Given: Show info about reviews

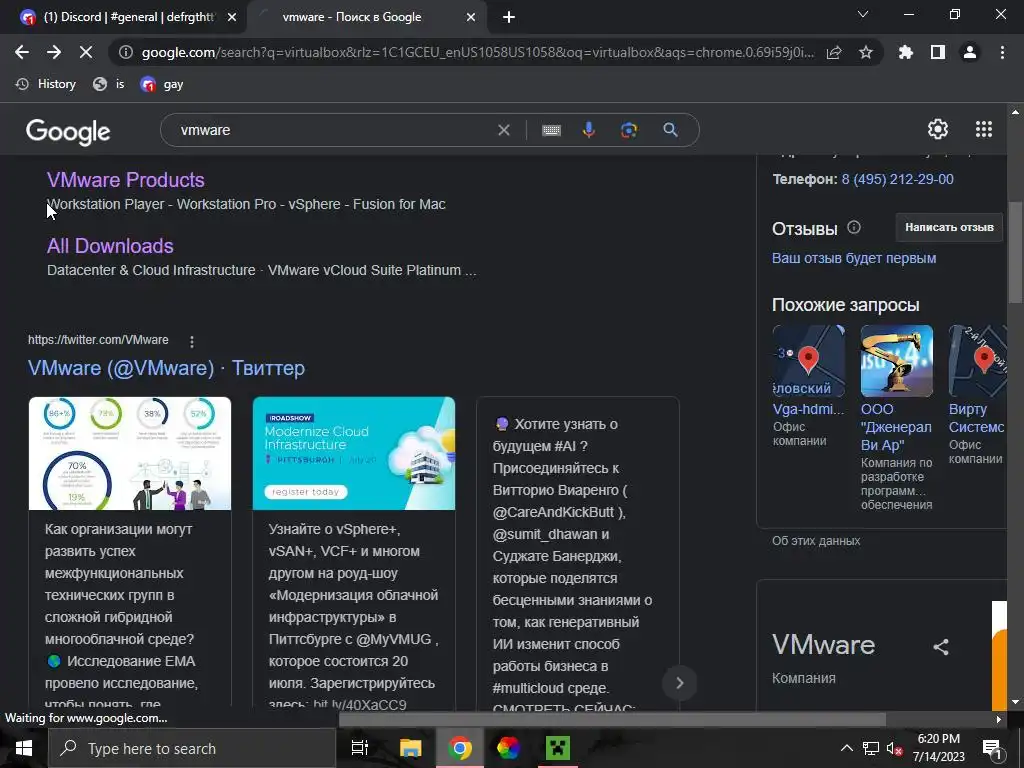Looking at the screenshot, I should pyautogui.click(x=854, y=227).
